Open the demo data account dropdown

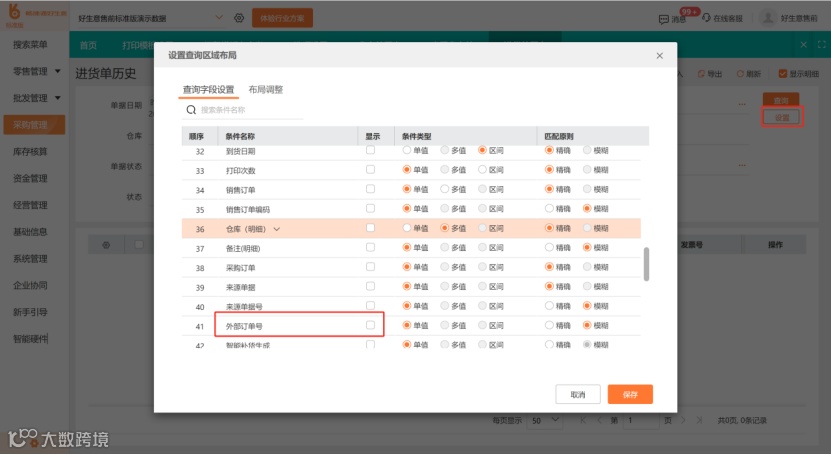[x=219, y=17]
